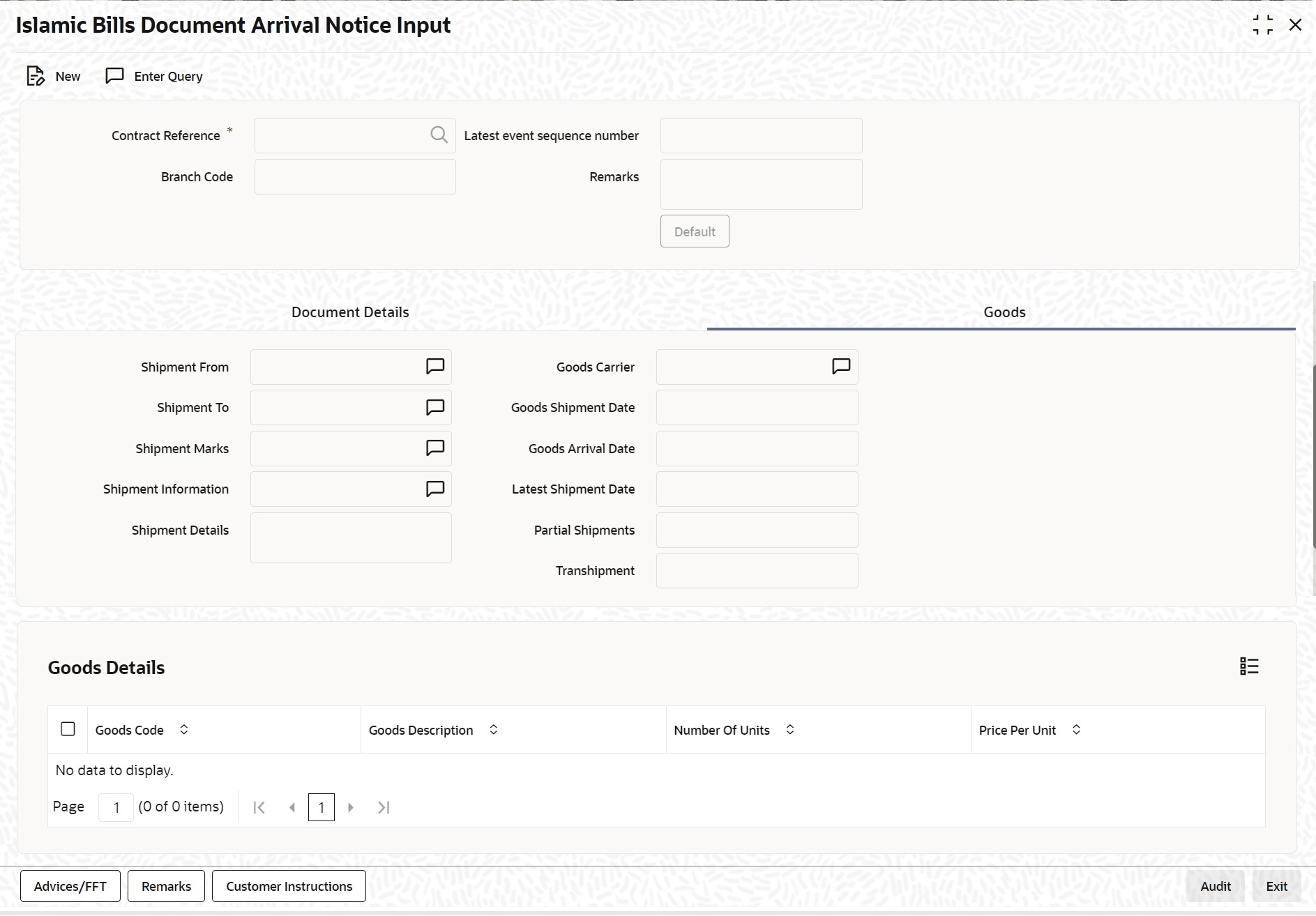Switch Goods Details to single-record view

(x=1249, y=666)
